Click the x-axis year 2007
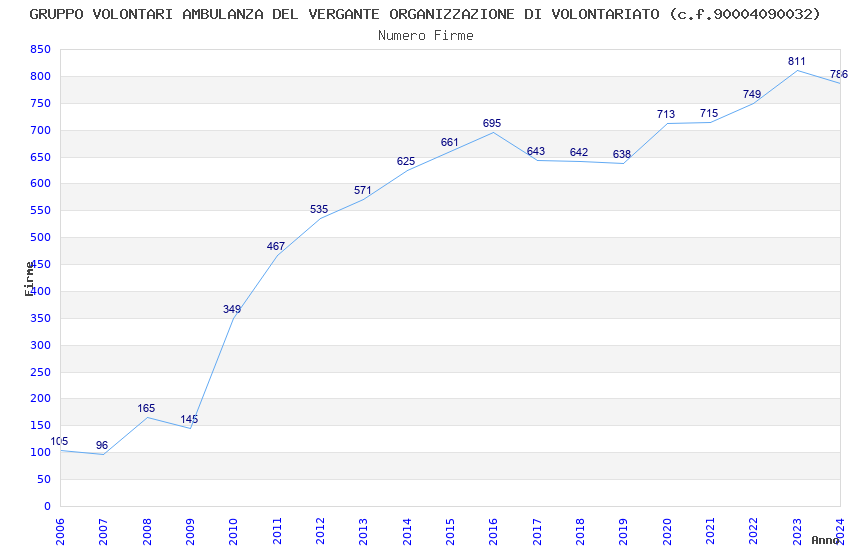850x550 pixels. (103, 531)
